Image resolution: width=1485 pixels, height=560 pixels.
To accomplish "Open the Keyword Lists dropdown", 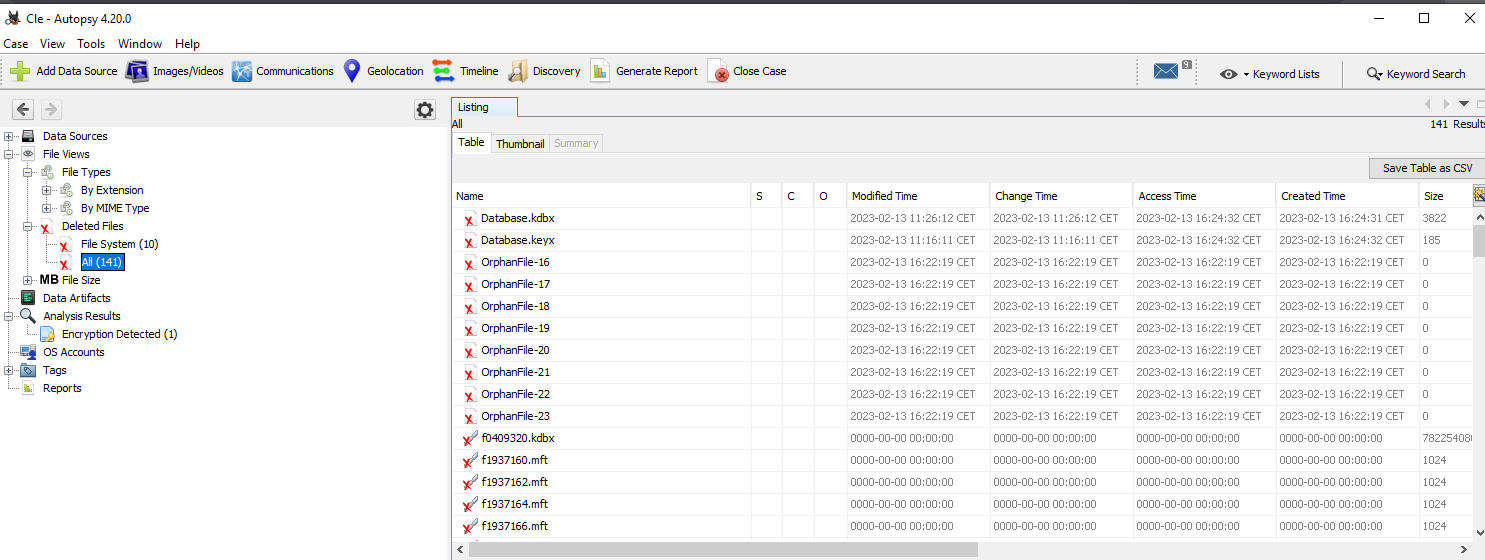I will 1270,74.
